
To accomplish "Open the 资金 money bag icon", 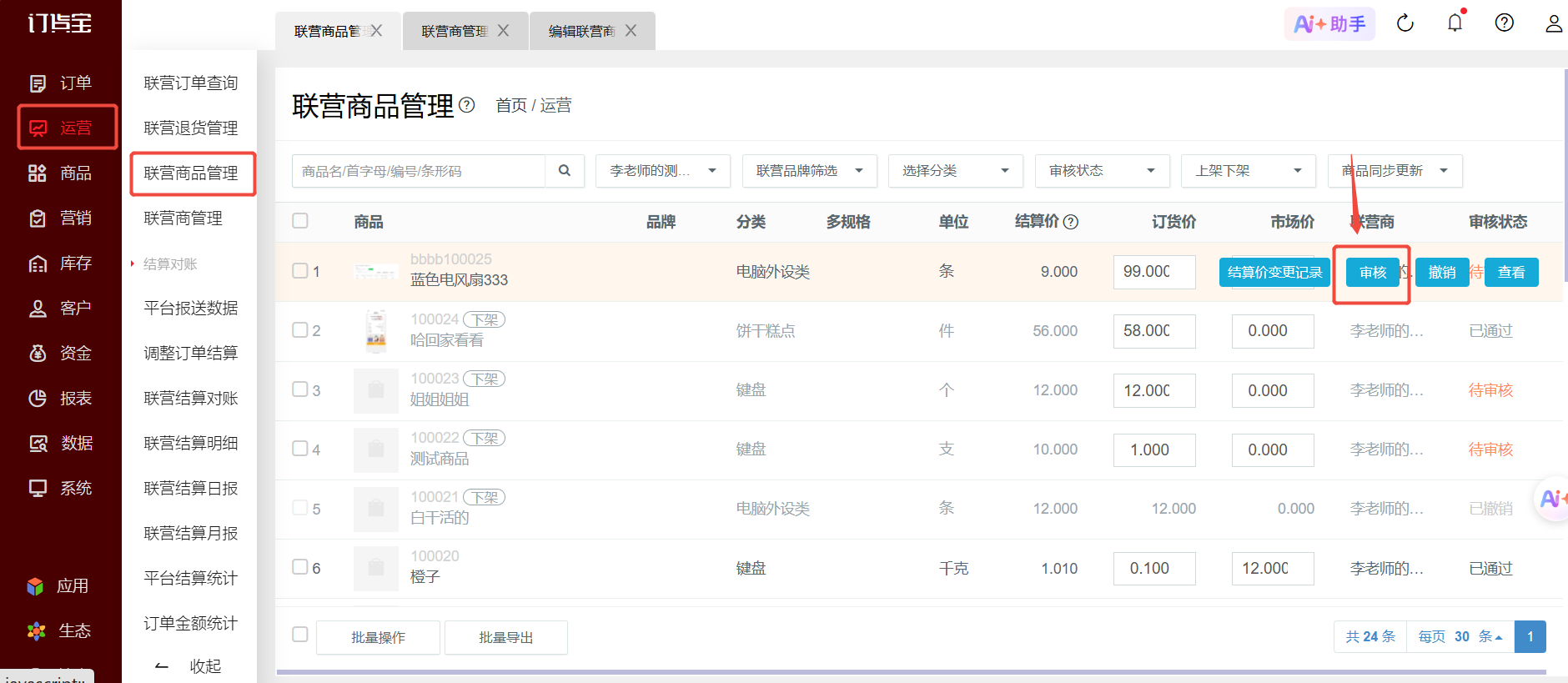I will click(38, 354).
